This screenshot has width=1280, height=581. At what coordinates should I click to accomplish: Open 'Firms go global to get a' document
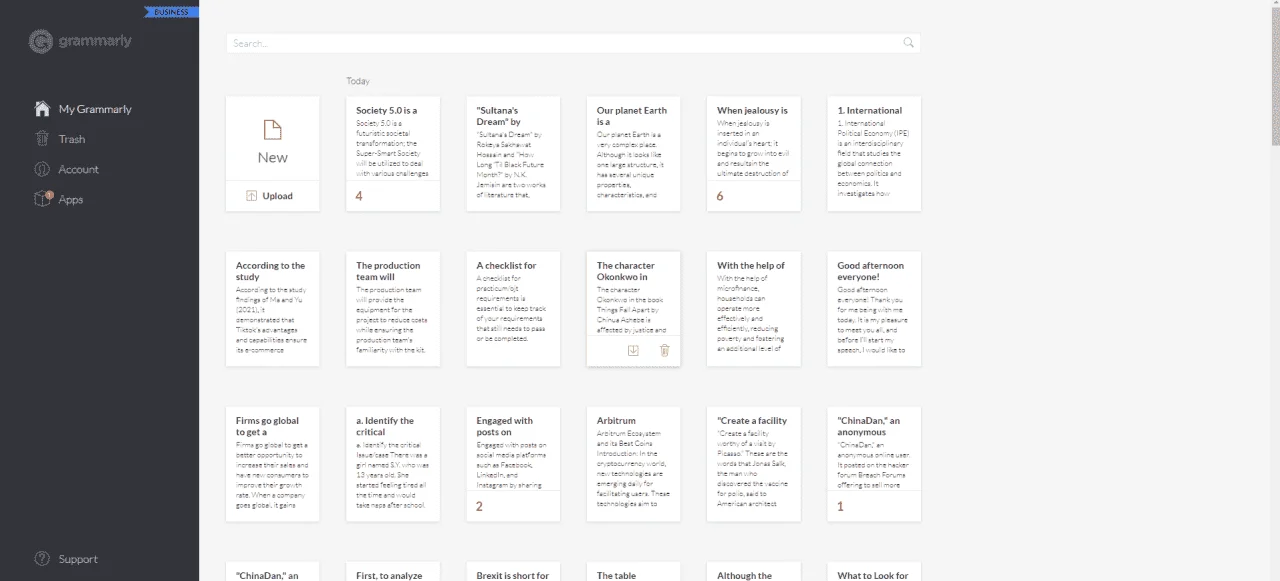(x=273, y=464)
